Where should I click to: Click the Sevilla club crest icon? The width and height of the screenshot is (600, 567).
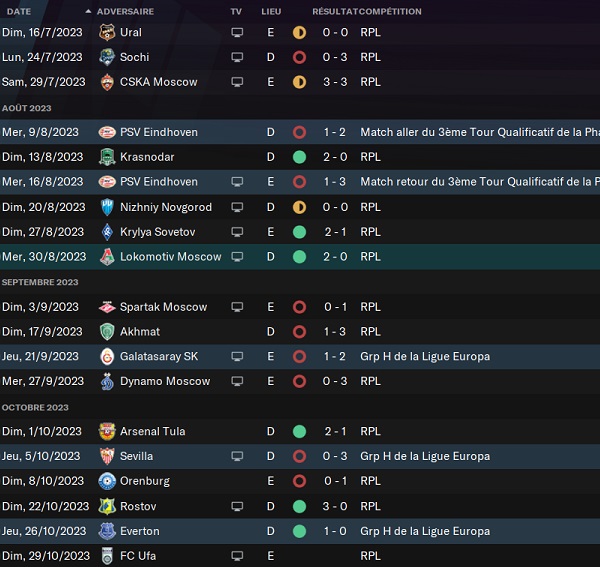107,456
